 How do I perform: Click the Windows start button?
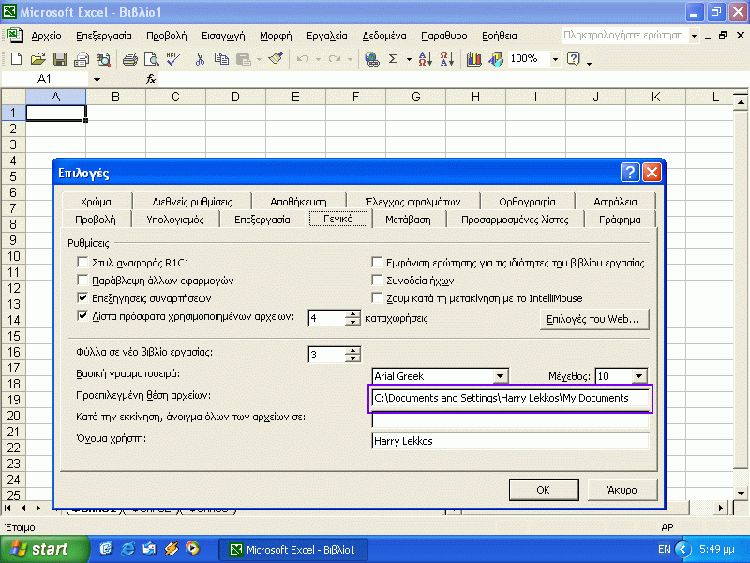(44, 549)
